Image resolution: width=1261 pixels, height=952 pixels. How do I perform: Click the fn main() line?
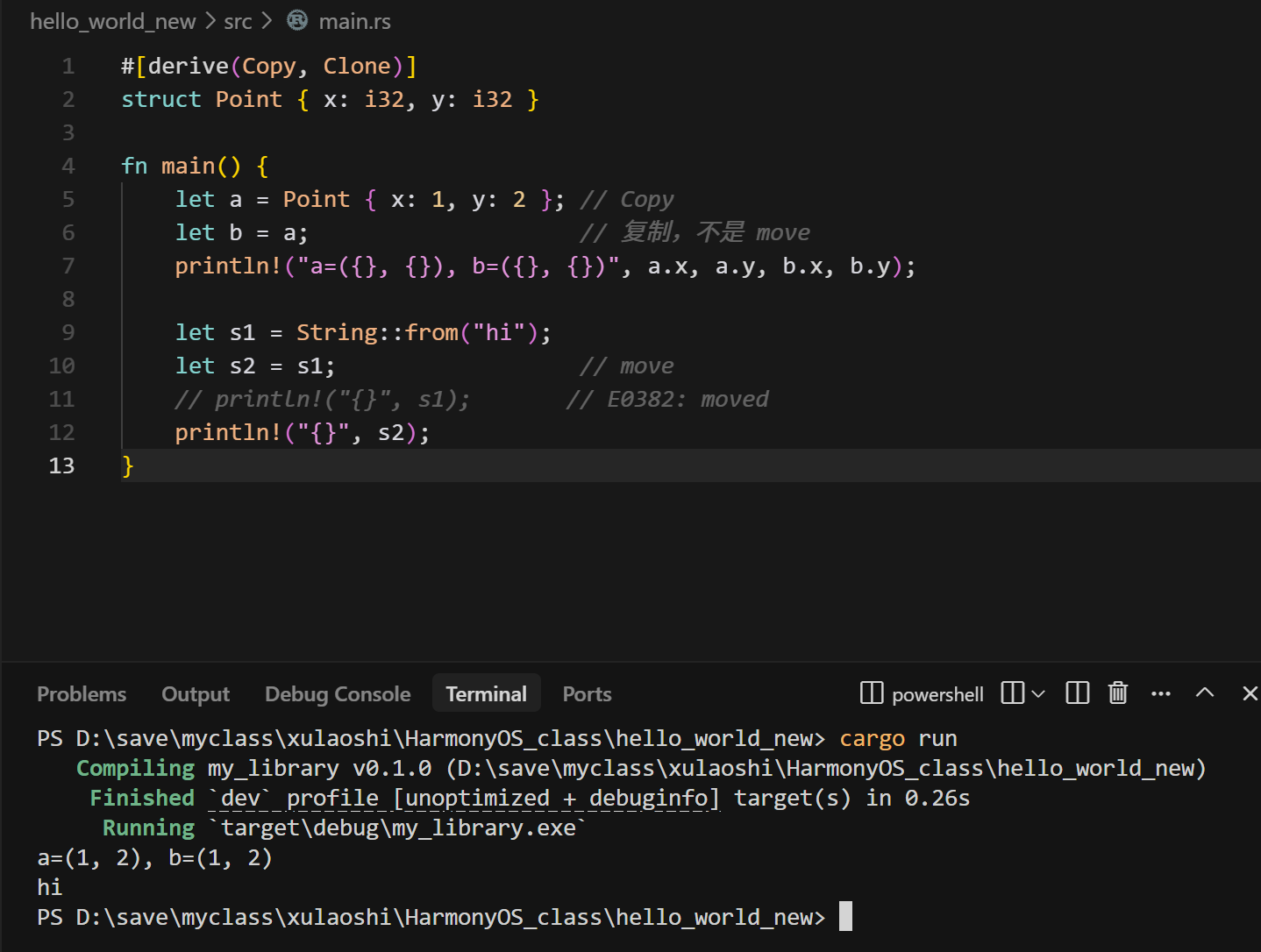pyautogui.click(x=195, y=167)
